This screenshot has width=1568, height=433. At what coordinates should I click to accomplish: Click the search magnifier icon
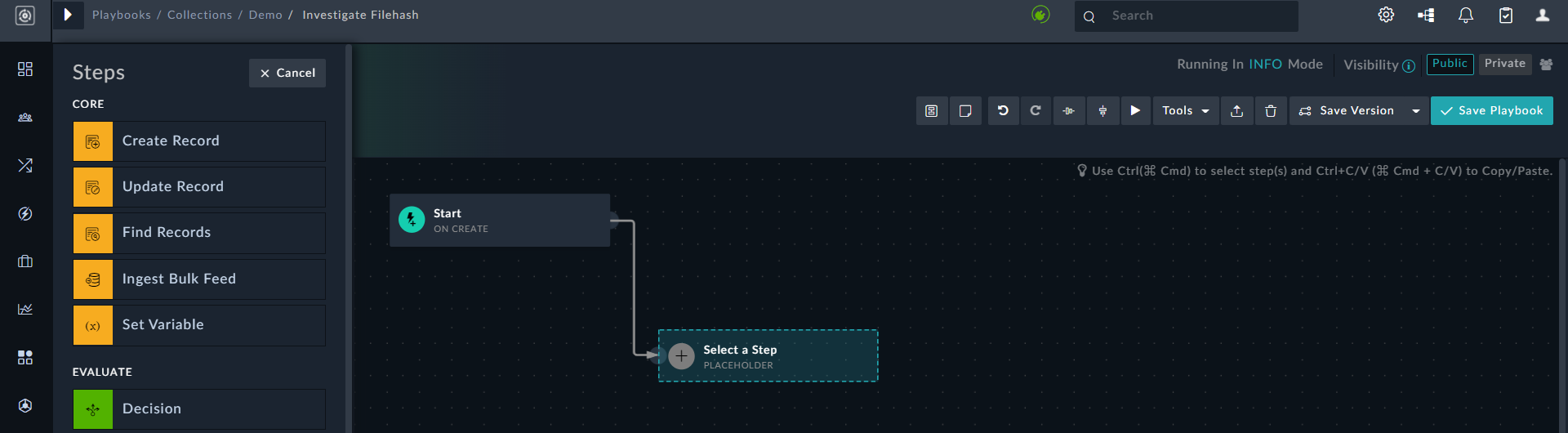1089,16
